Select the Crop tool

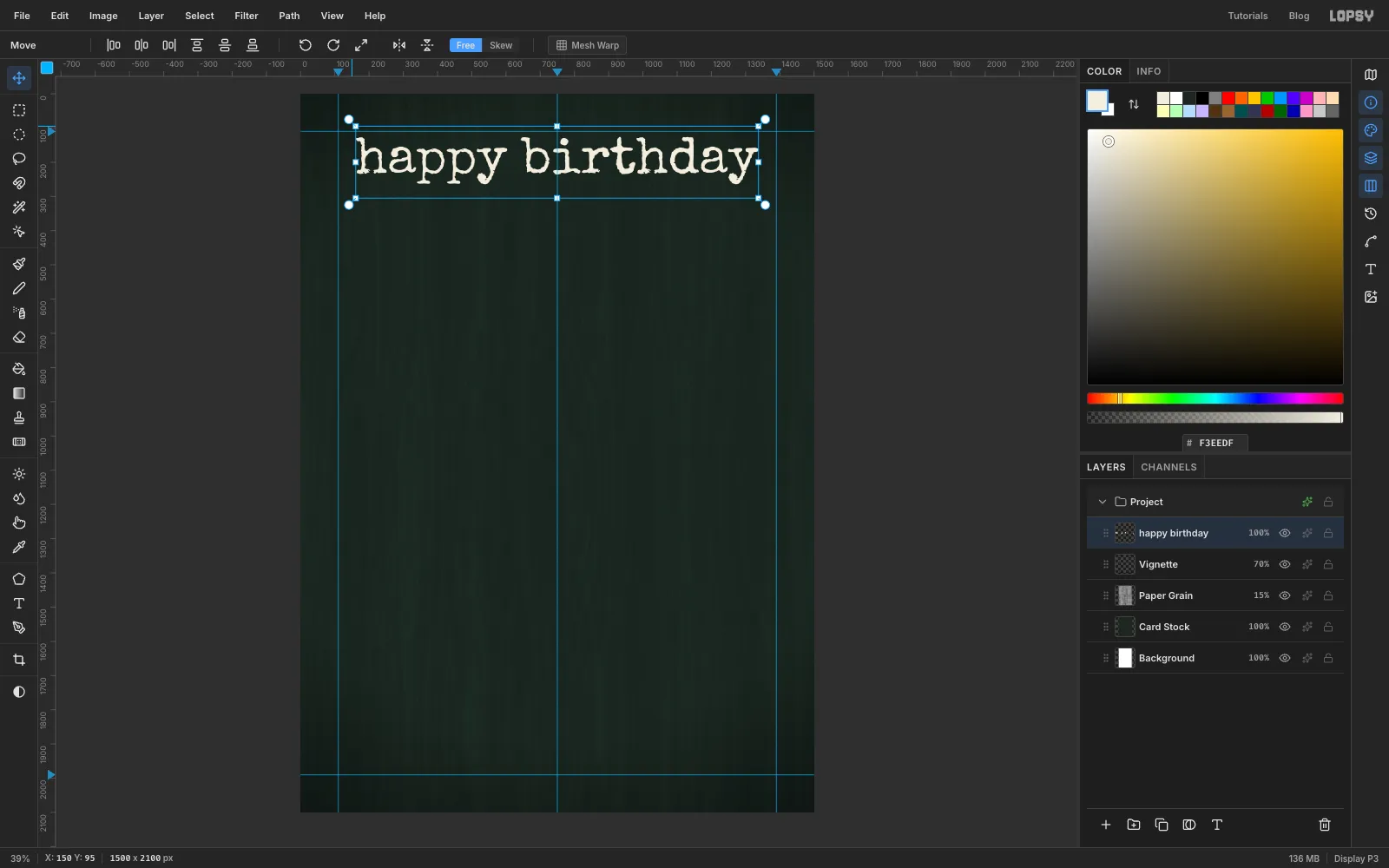19,661
